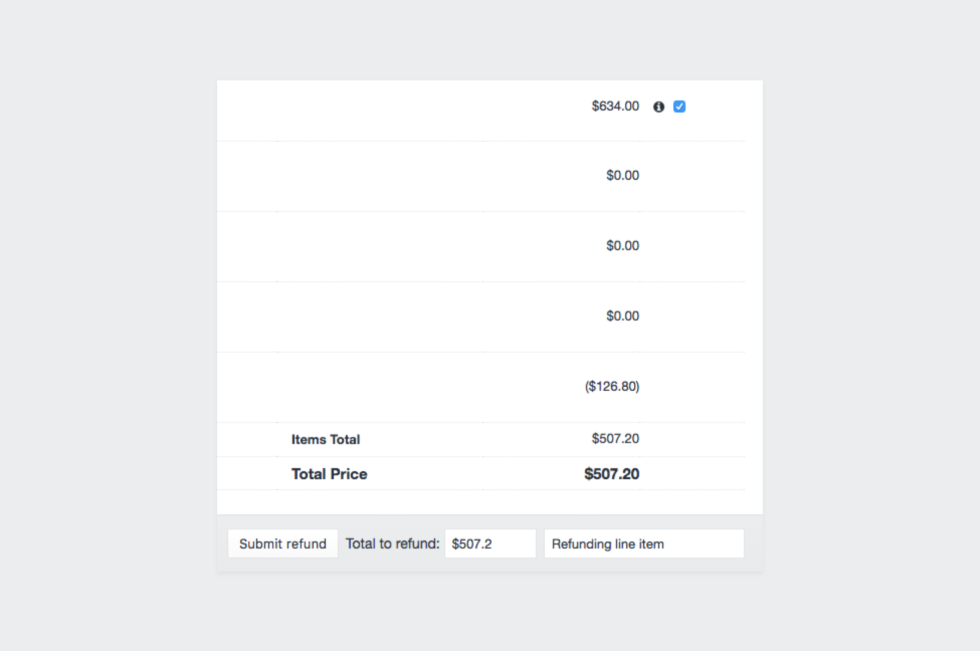The height and width of the screenshot is (651, 980).
Task: Submit the refund using the footer button
Action: 282,544
